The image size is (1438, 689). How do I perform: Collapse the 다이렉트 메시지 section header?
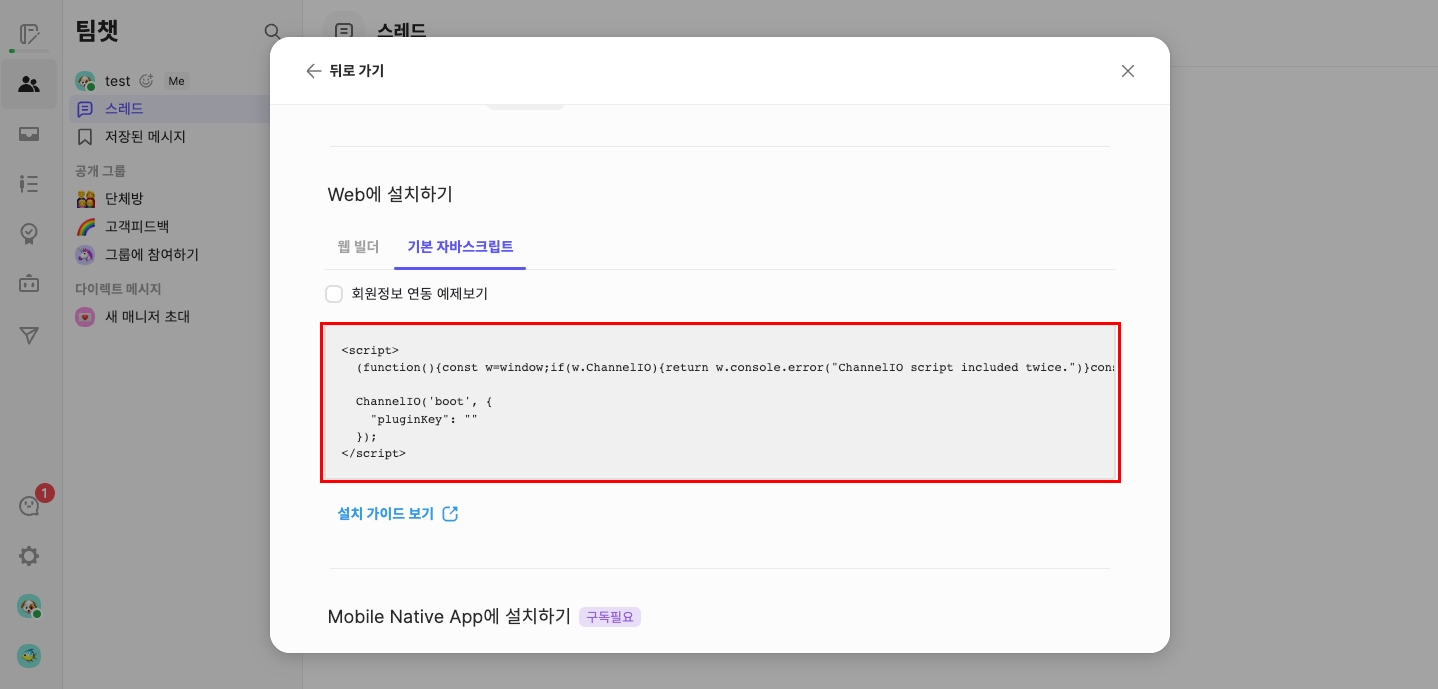(118, 289)
